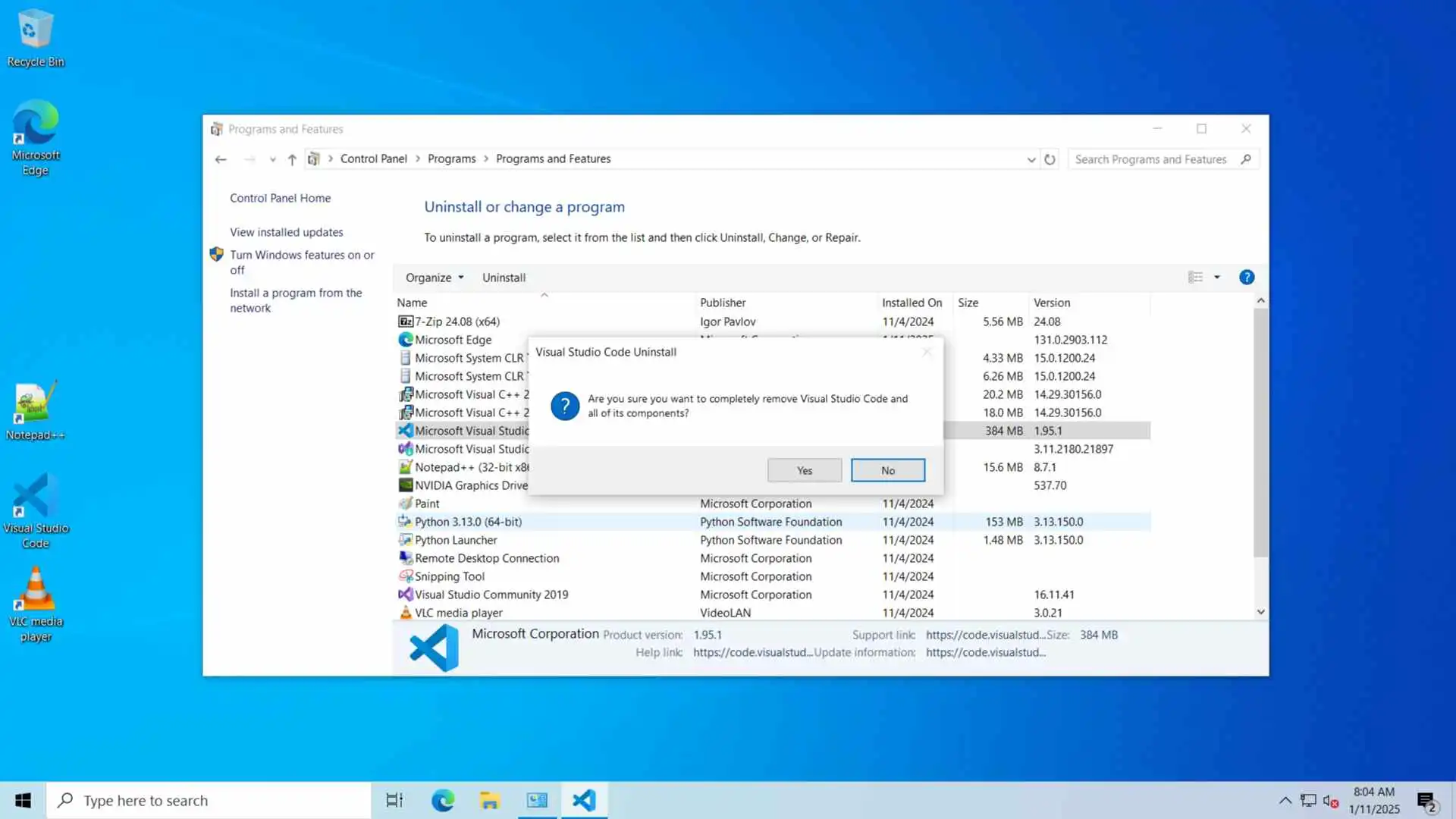
Task: Go back using the back arrow
Action: click(x=221, y=159)
